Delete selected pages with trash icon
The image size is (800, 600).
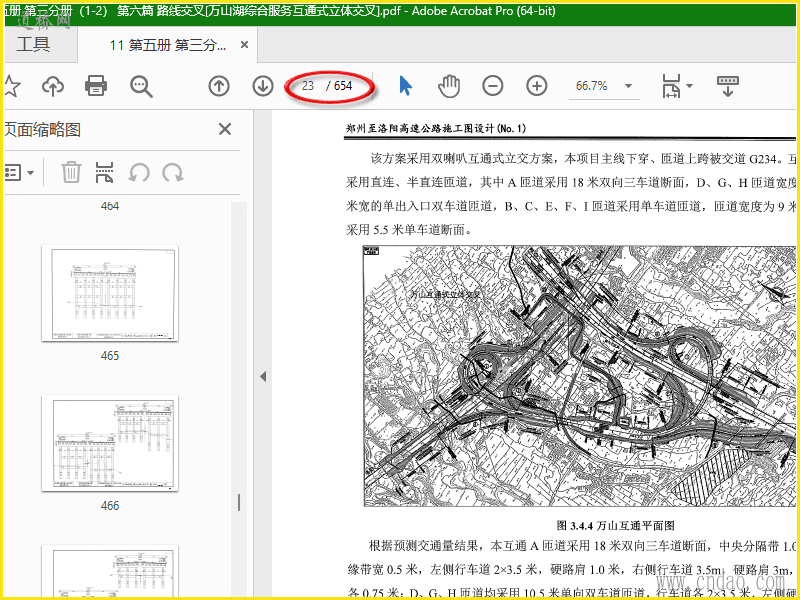71,172
